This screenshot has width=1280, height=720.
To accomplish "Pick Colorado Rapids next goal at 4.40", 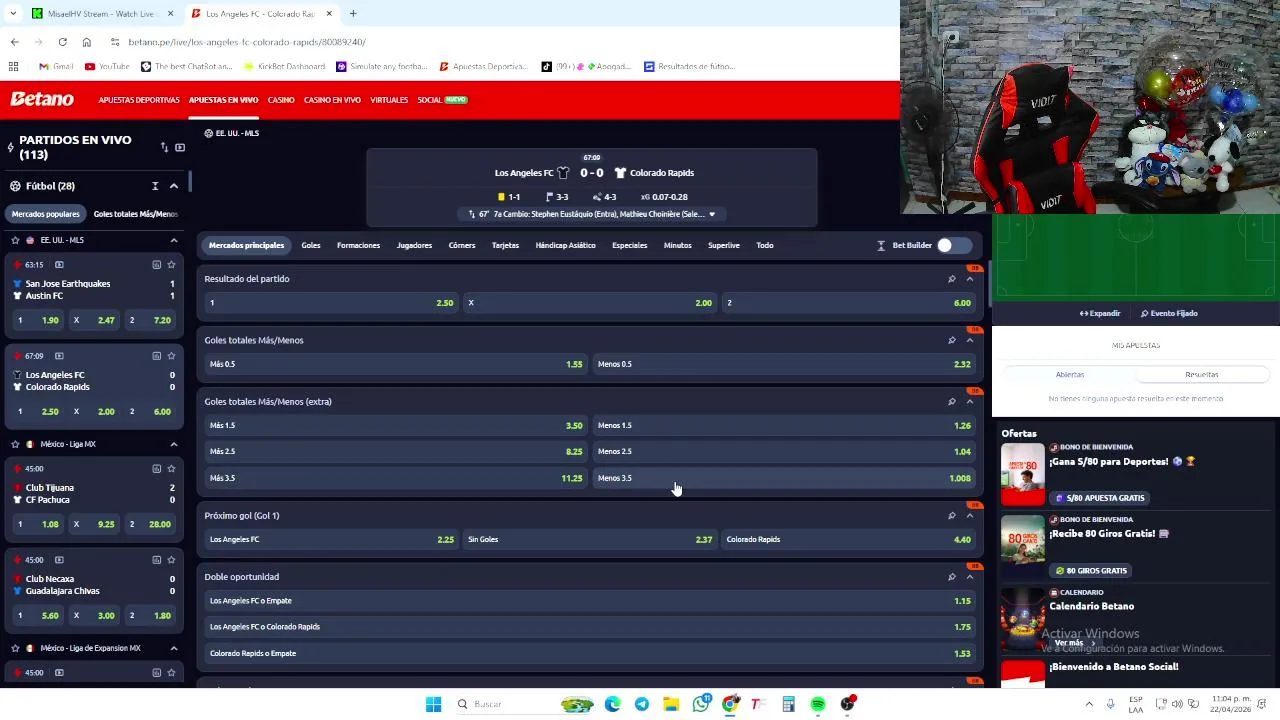I will (848, 540).
